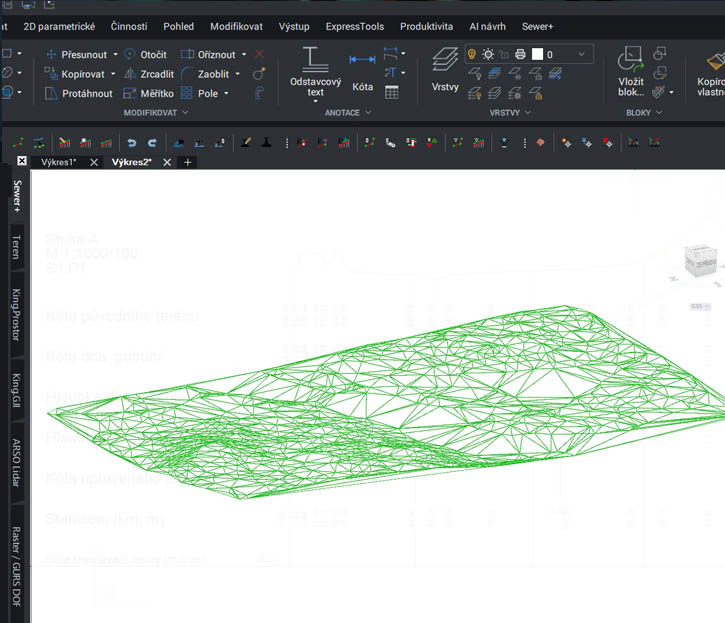Click the Vložit blok insert icon

pyautogui.click(x=630, y=58)
